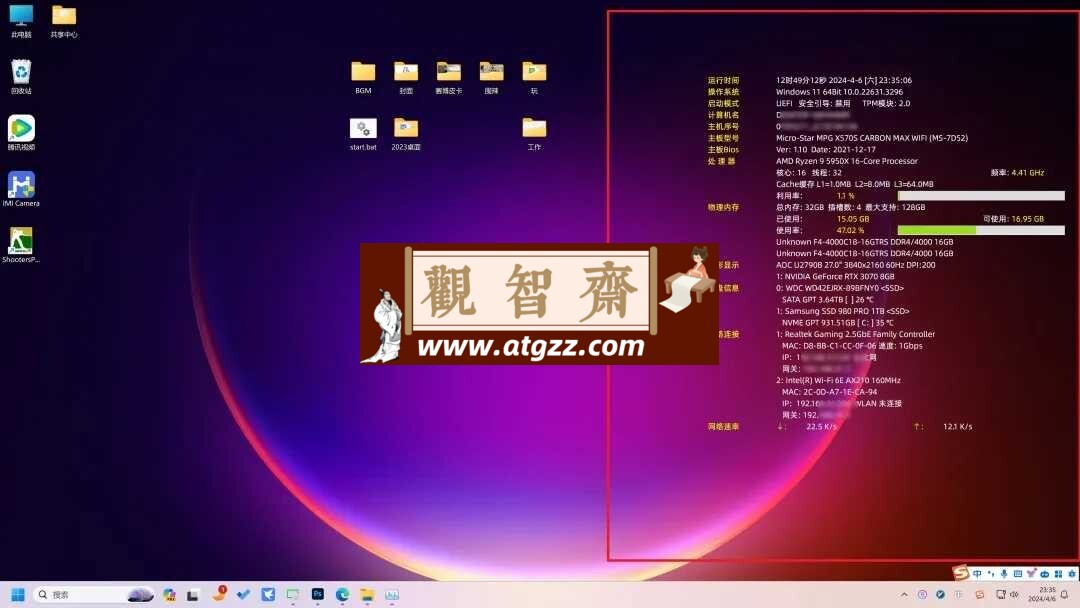Viewport: 1080px width, 608px height.
Task: Select the 2023桌面 folder
Action: coord(406,134)
